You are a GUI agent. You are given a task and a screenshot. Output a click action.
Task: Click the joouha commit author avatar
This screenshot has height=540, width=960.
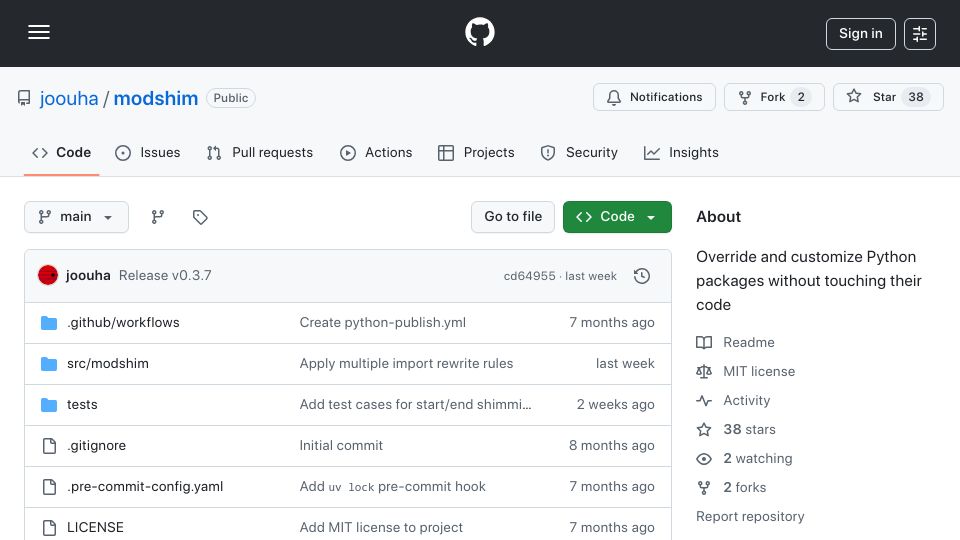click(x=48, y=276)
